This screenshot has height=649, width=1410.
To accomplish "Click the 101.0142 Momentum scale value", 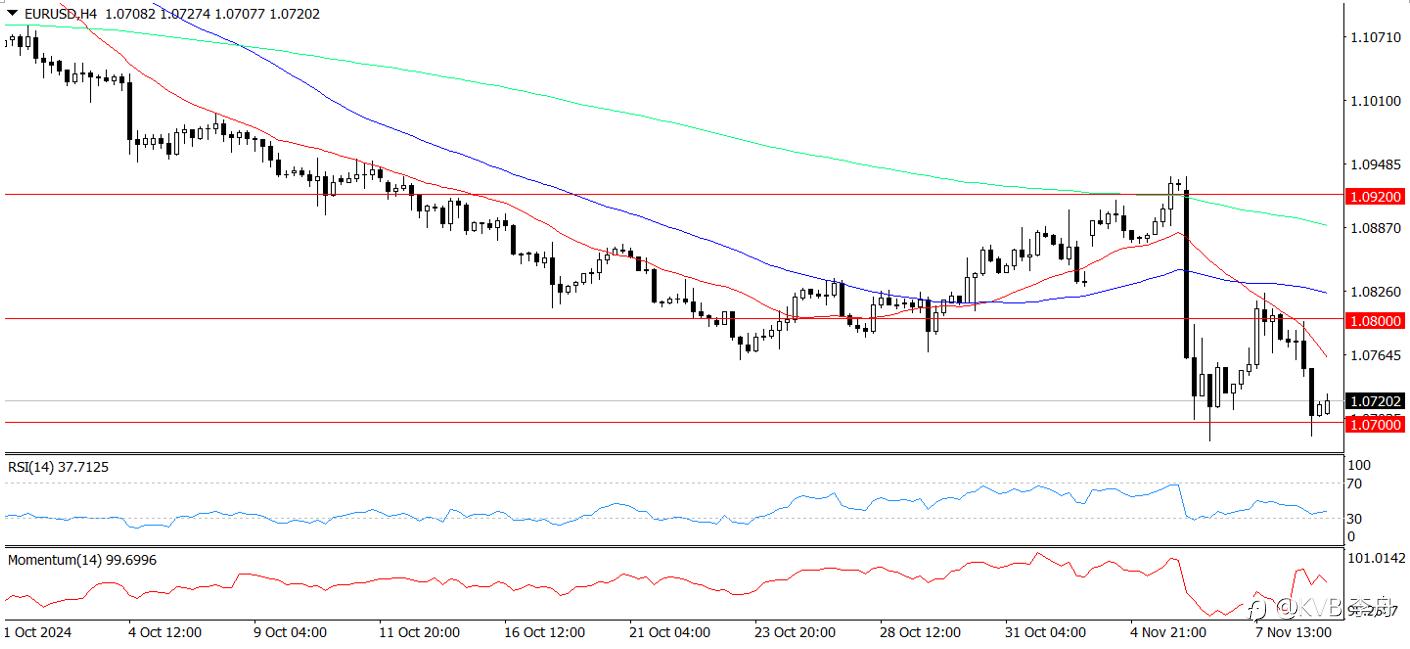I will pos(1377,558).
